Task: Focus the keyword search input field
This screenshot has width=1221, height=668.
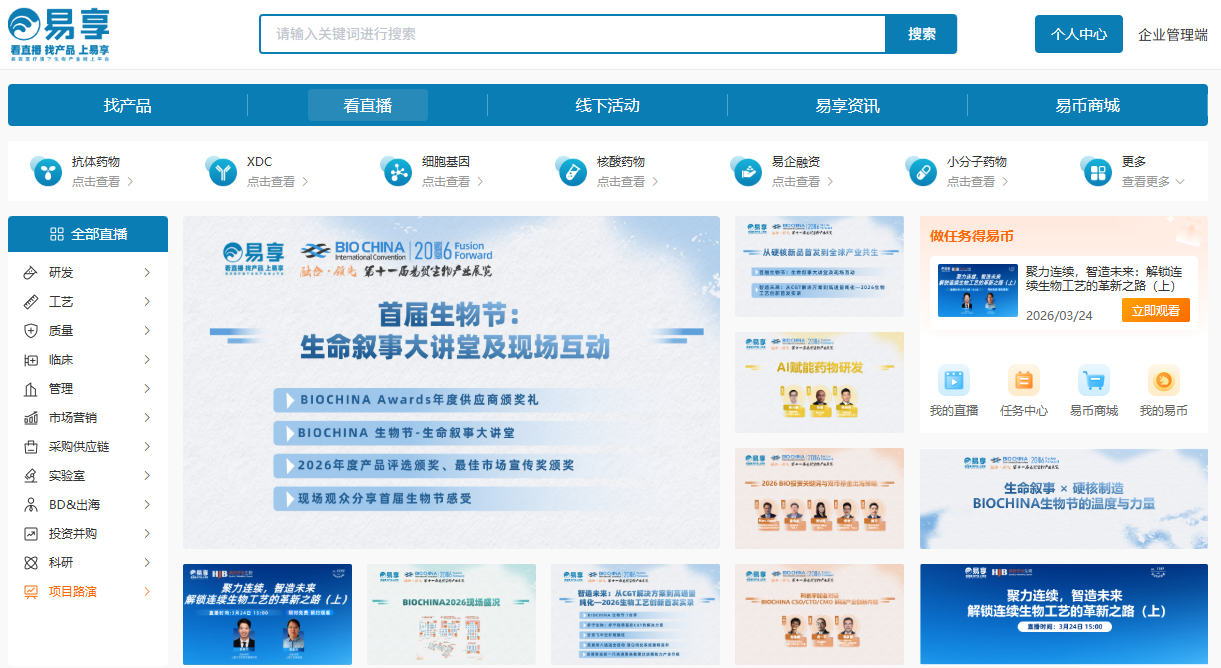Action: click(572, 34)
